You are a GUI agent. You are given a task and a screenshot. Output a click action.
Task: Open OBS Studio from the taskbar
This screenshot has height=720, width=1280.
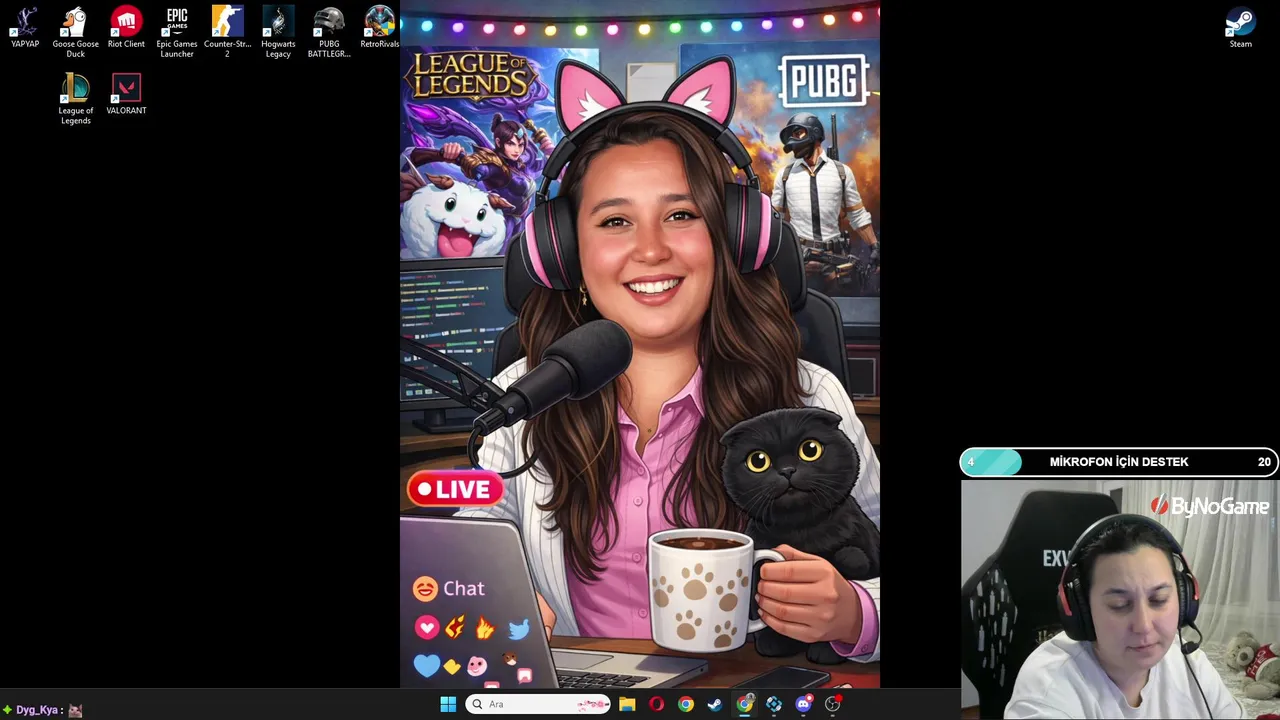click(x=833, y=704)
